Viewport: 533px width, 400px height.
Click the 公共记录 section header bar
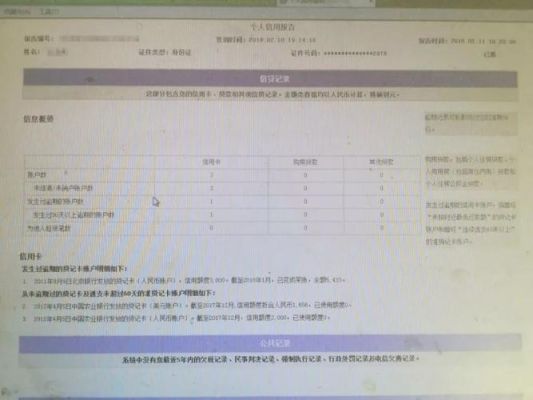click(270, 344)
